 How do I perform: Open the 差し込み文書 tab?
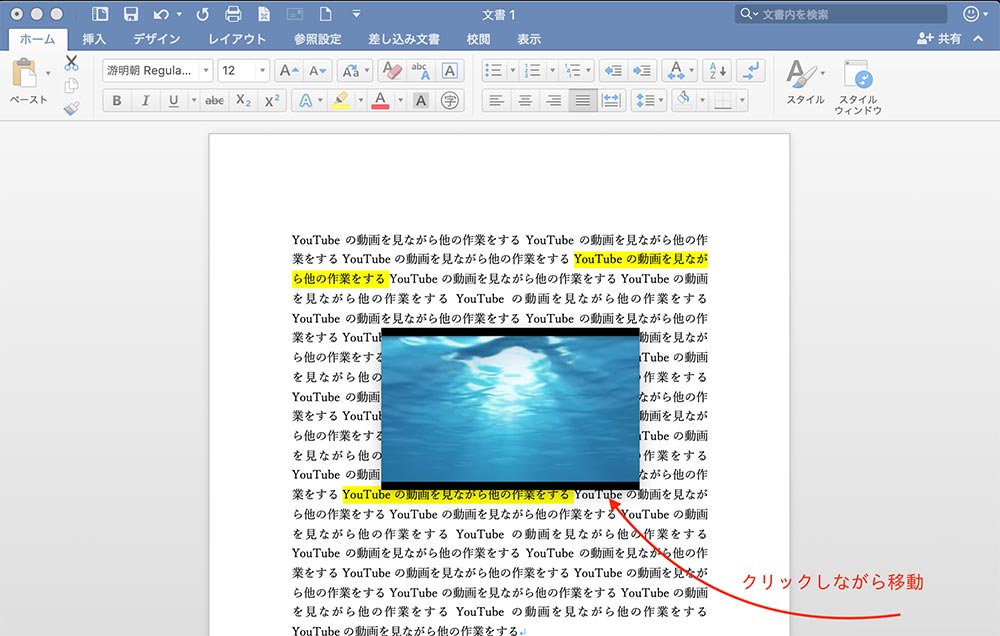(404, 39)
